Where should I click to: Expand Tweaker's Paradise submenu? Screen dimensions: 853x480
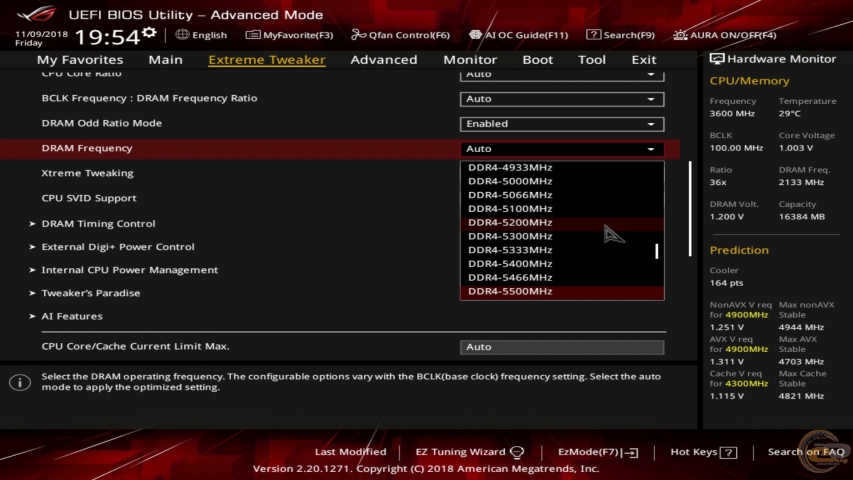point(91,293)
